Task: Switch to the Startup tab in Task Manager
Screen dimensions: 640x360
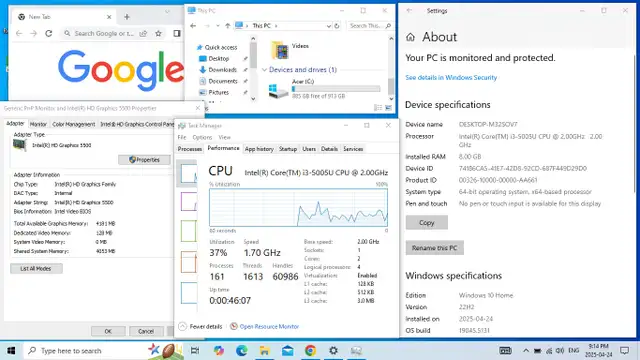Action: click(288, 149)
